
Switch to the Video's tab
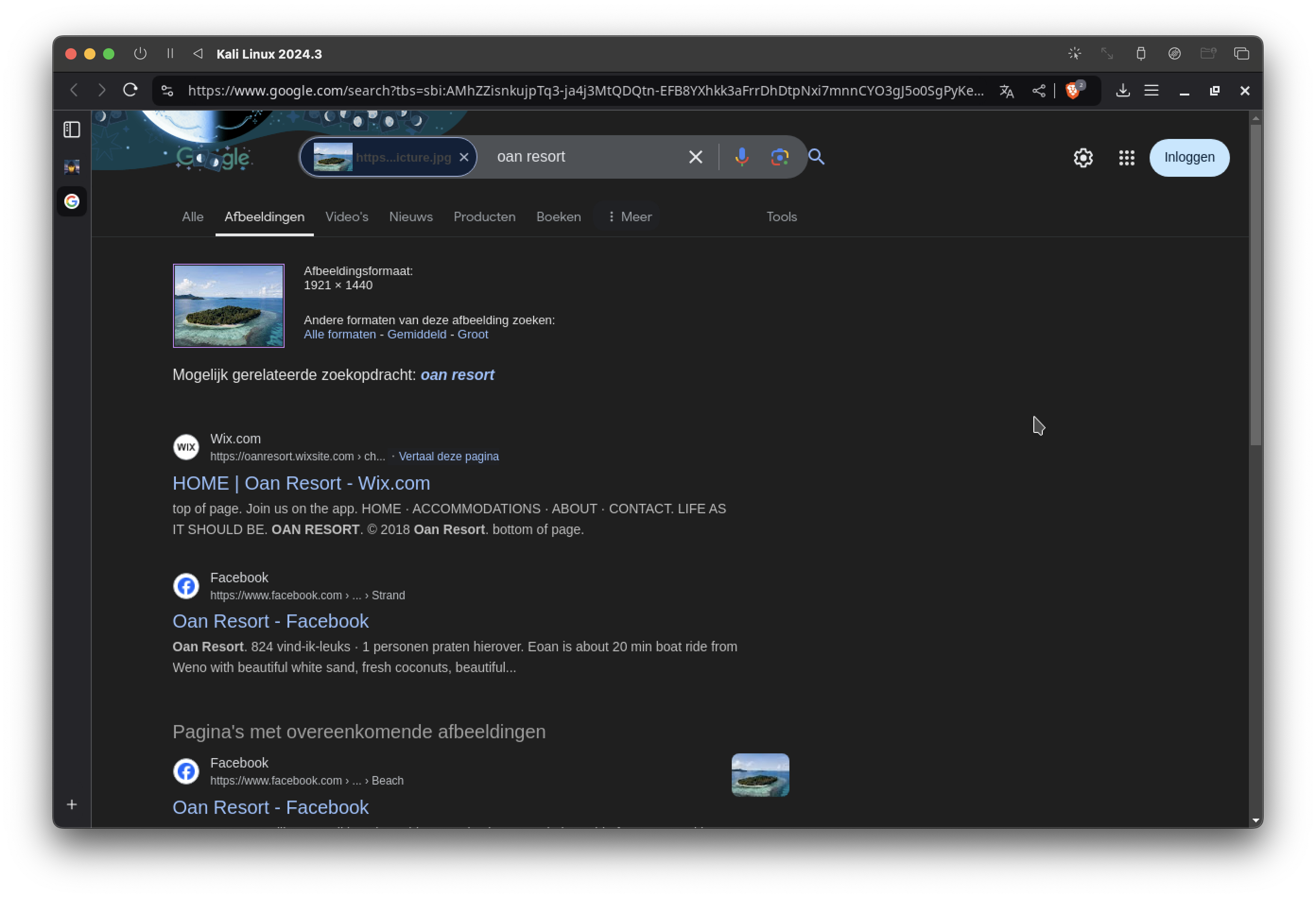pos(346,217)
